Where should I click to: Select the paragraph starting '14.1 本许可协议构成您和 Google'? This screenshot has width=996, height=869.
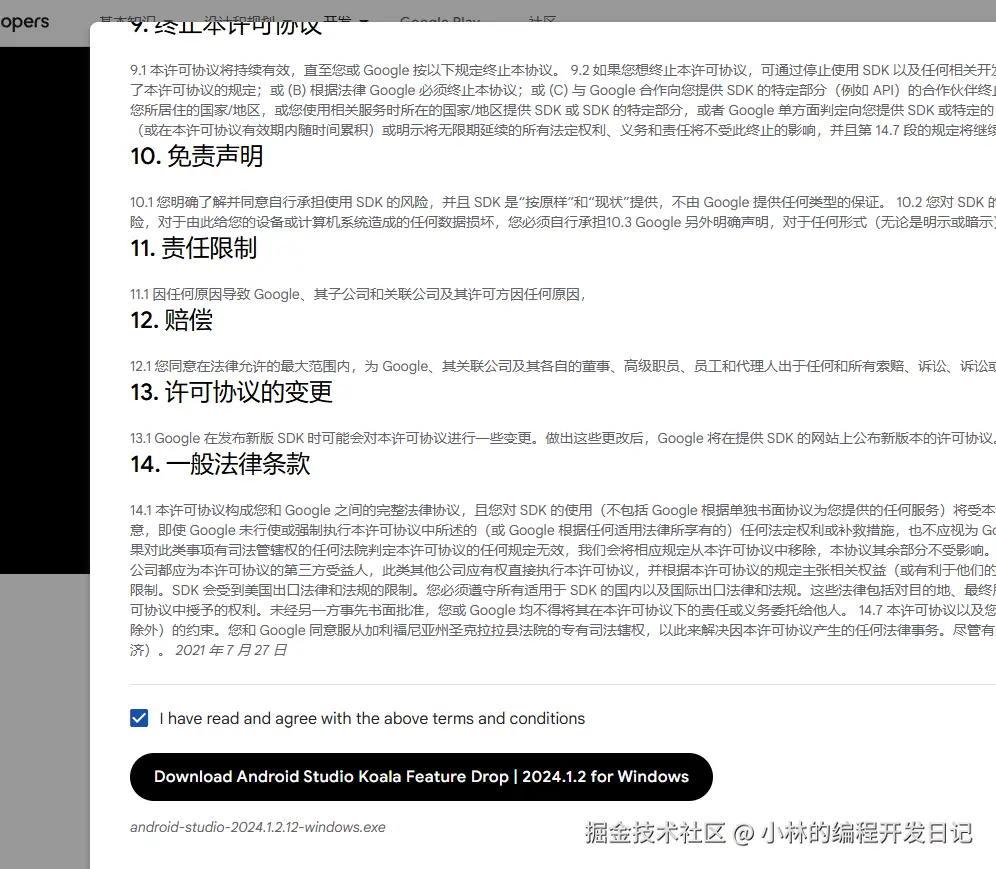(563, 580)
